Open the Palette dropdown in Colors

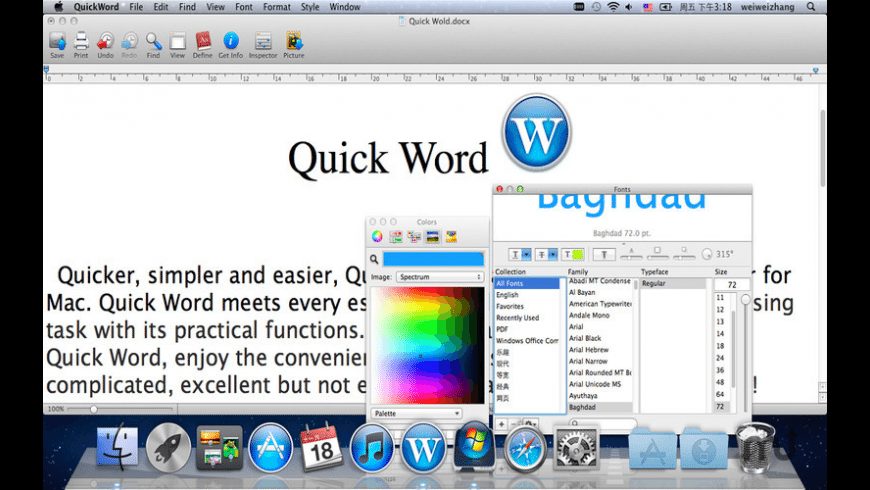[x=416, y=413]
